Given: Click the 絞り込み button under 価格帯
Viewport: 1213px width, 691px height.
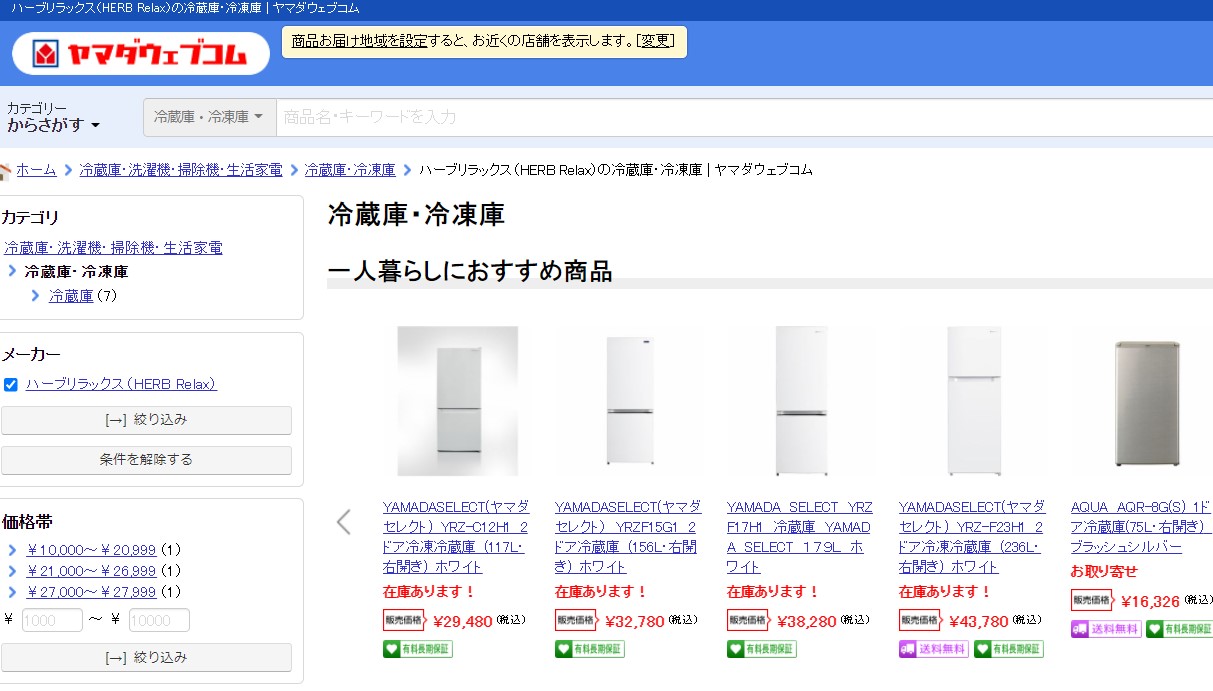Looking at the screenshot, I should [x=146, y=658].
